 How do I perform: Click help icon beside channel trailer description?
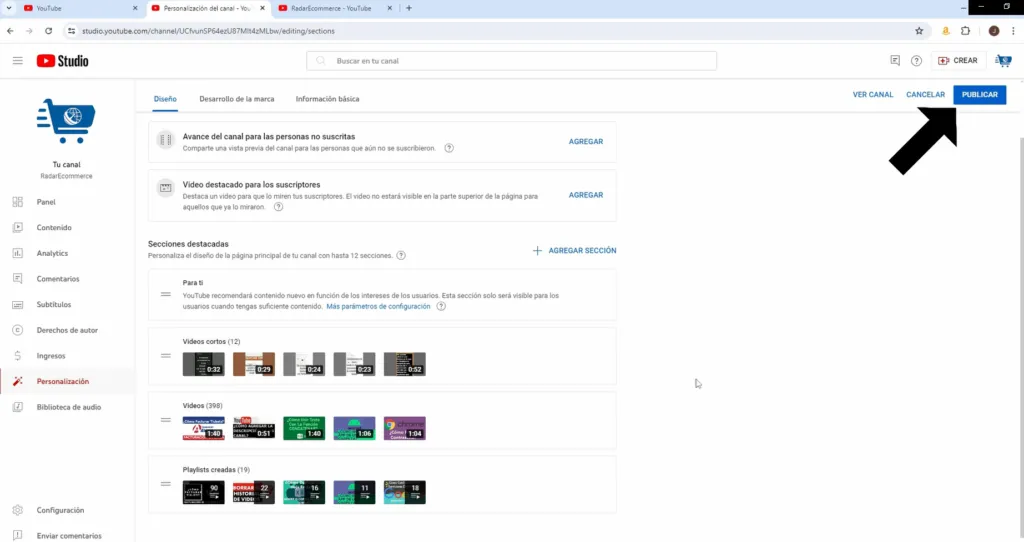(x=449, y=148)
